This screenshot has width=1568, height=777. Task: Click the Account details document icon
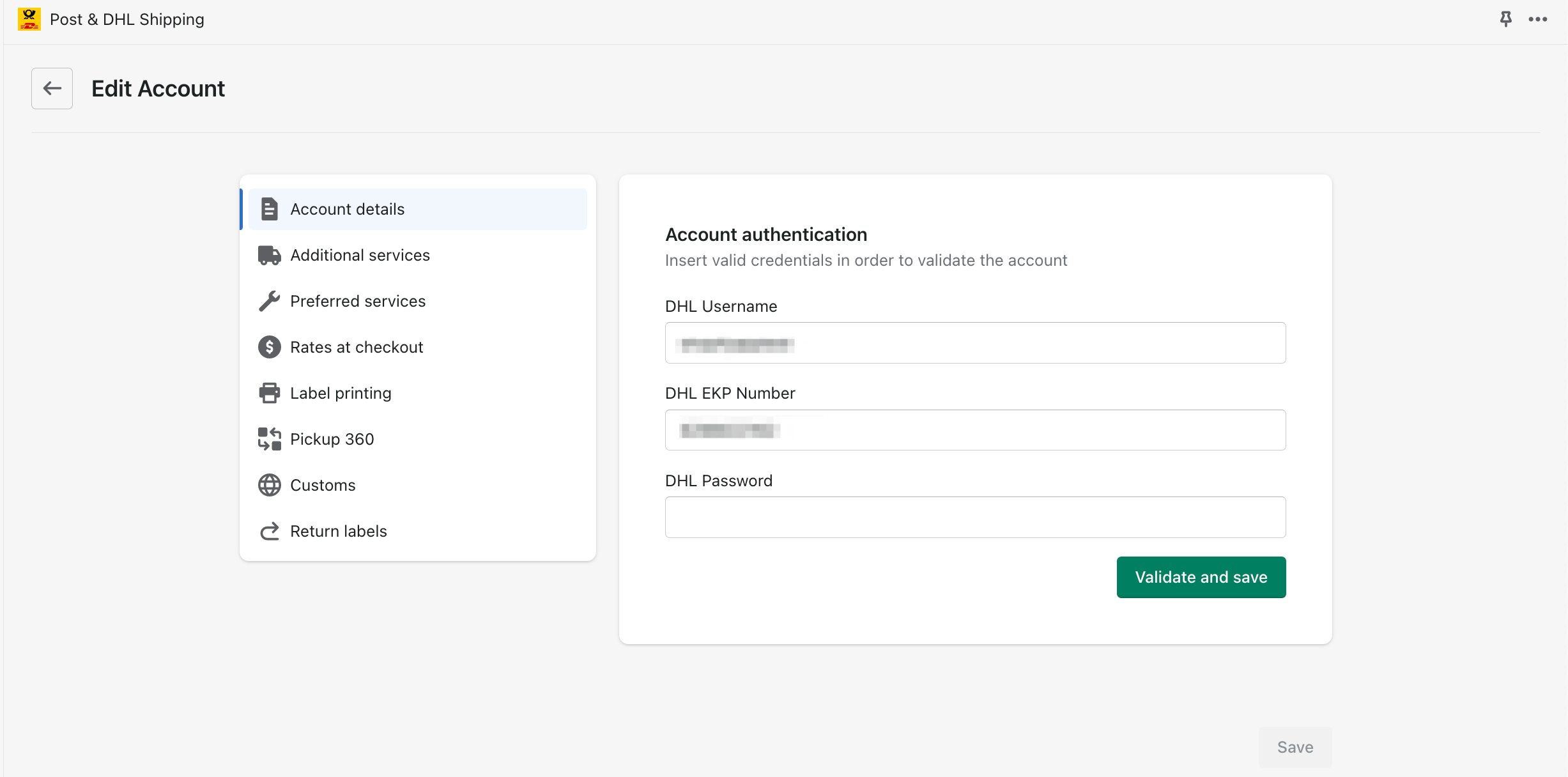click(x=270, y=209)
